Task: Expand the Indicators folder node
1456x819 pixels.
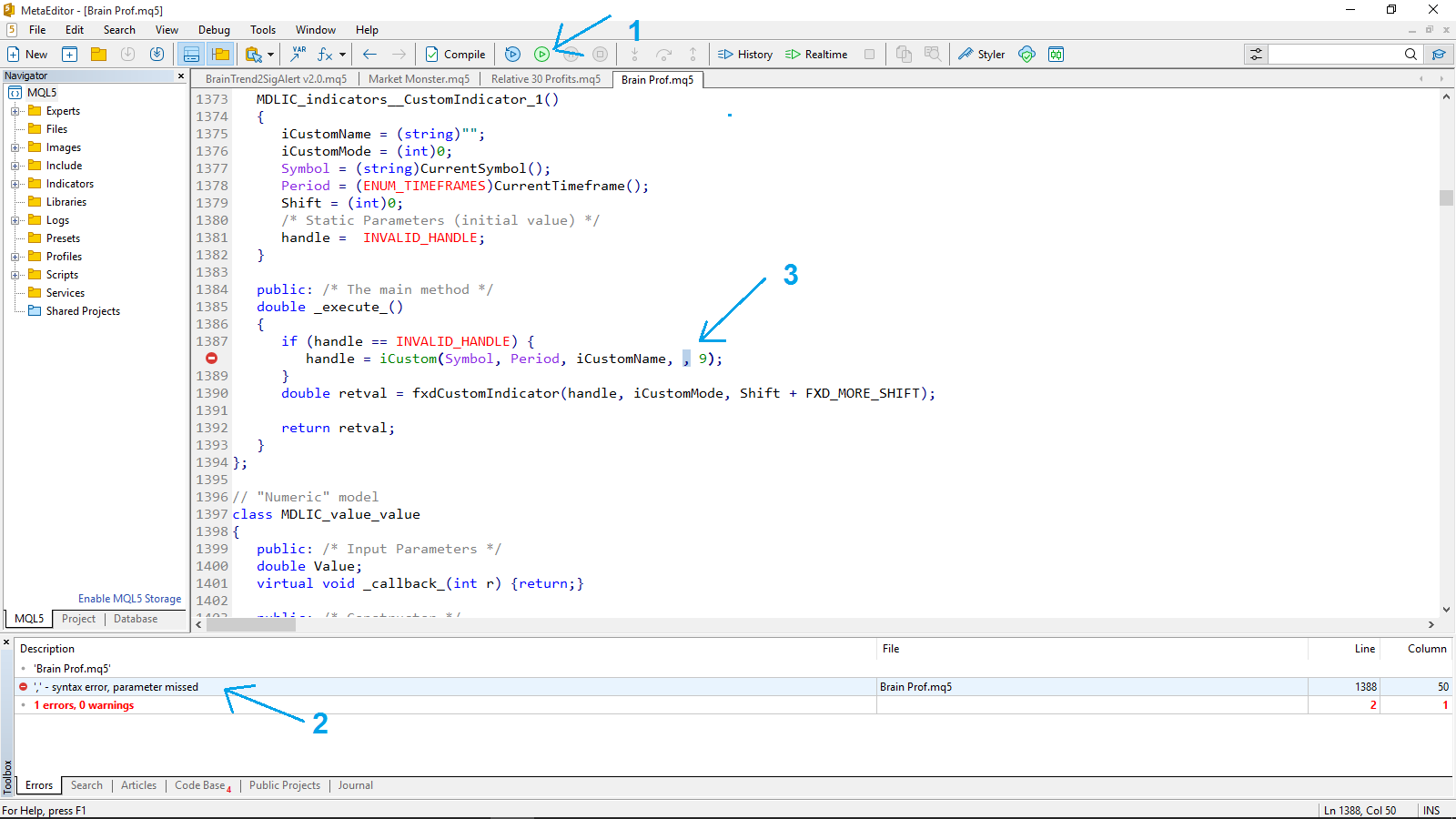Action: (15, 184)
